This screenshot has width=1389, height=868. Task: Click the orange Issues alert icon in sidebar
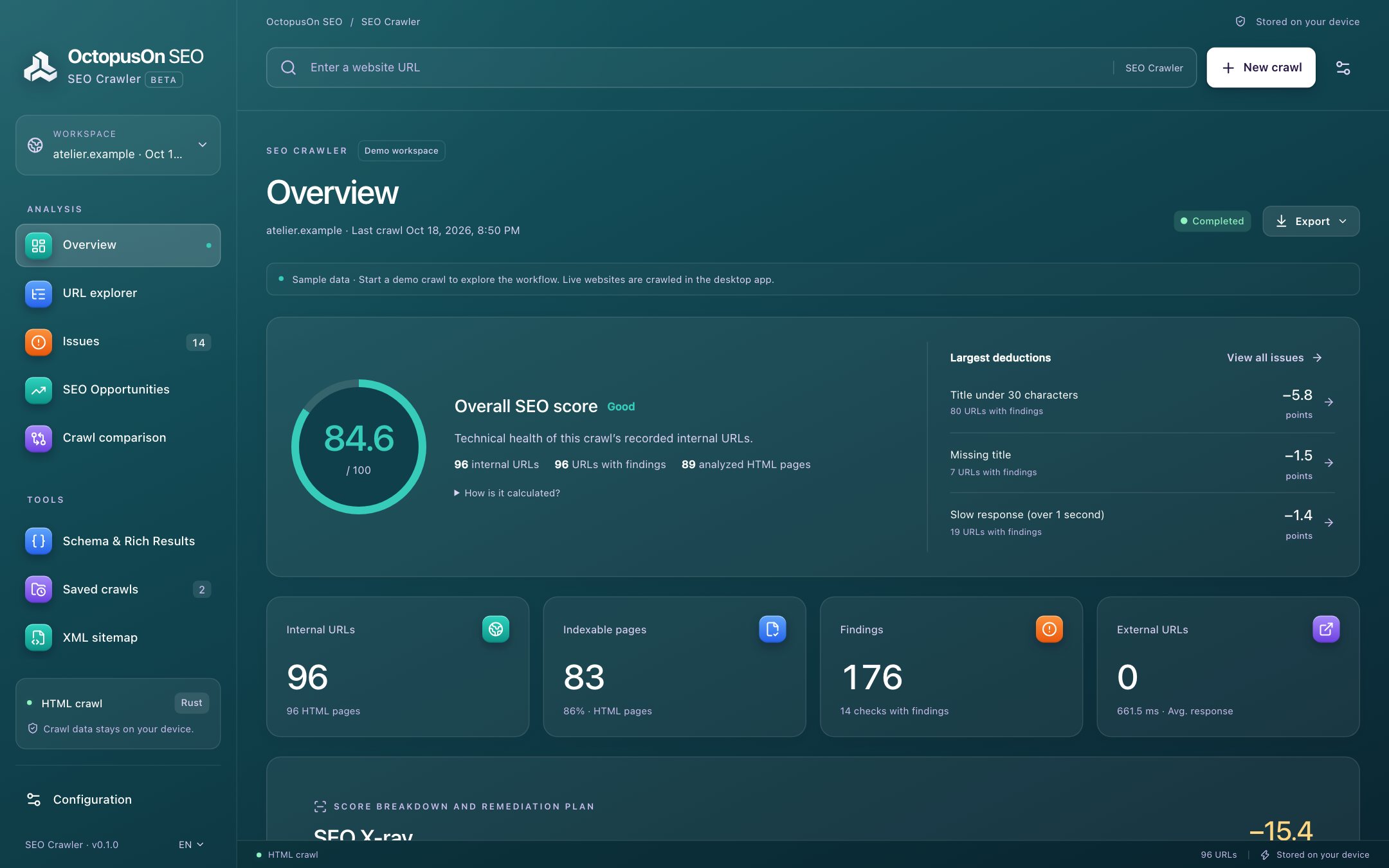(x=39, y=342)
